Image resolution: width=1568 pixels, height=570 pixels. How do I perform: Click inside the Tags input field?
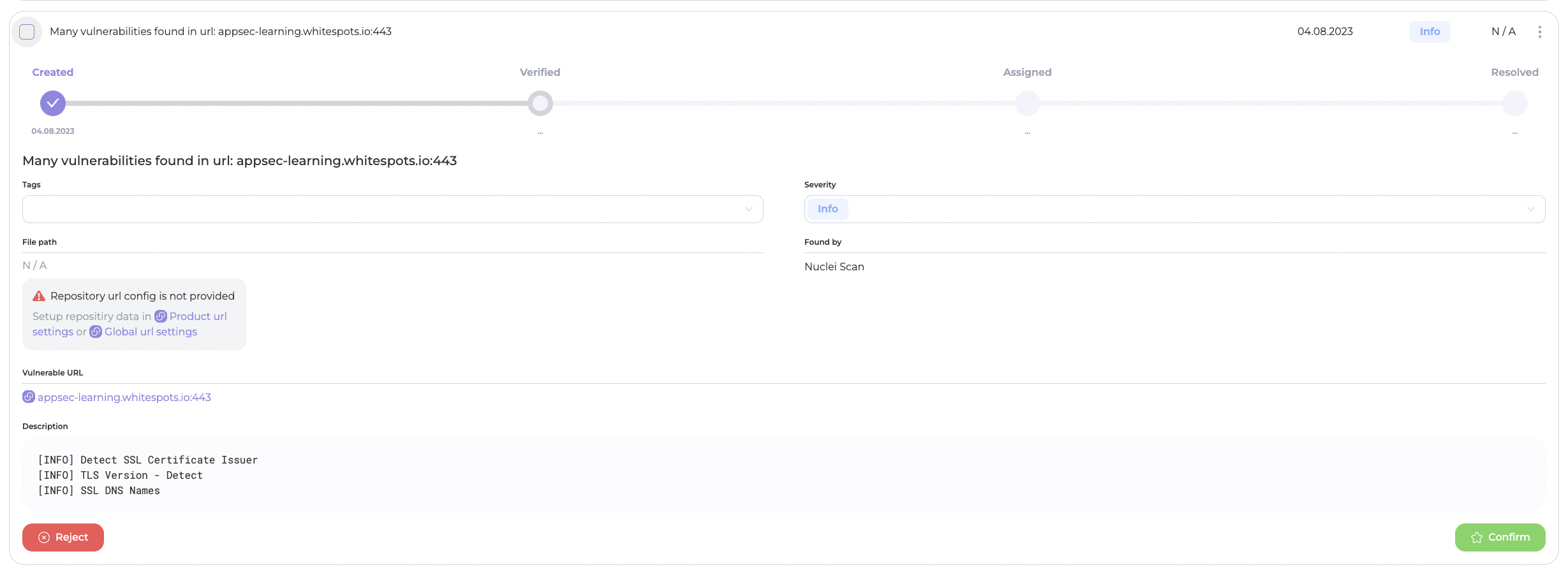coord(383,209)
